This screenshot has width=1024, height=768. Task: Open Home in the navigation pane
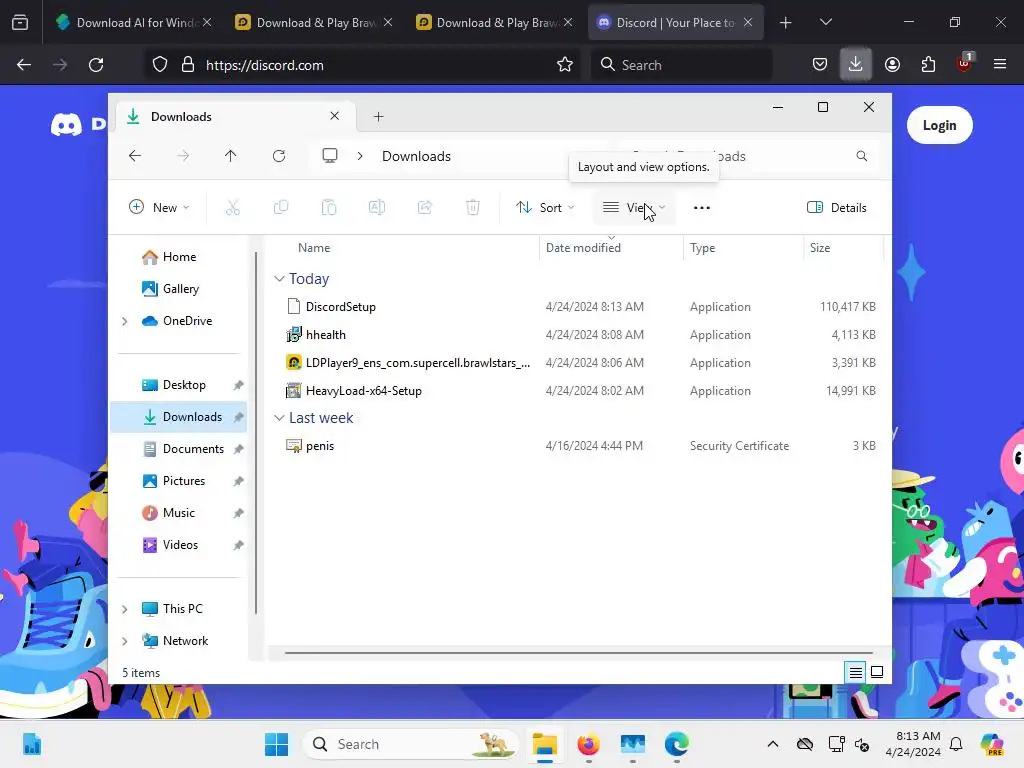coord(179,257)
